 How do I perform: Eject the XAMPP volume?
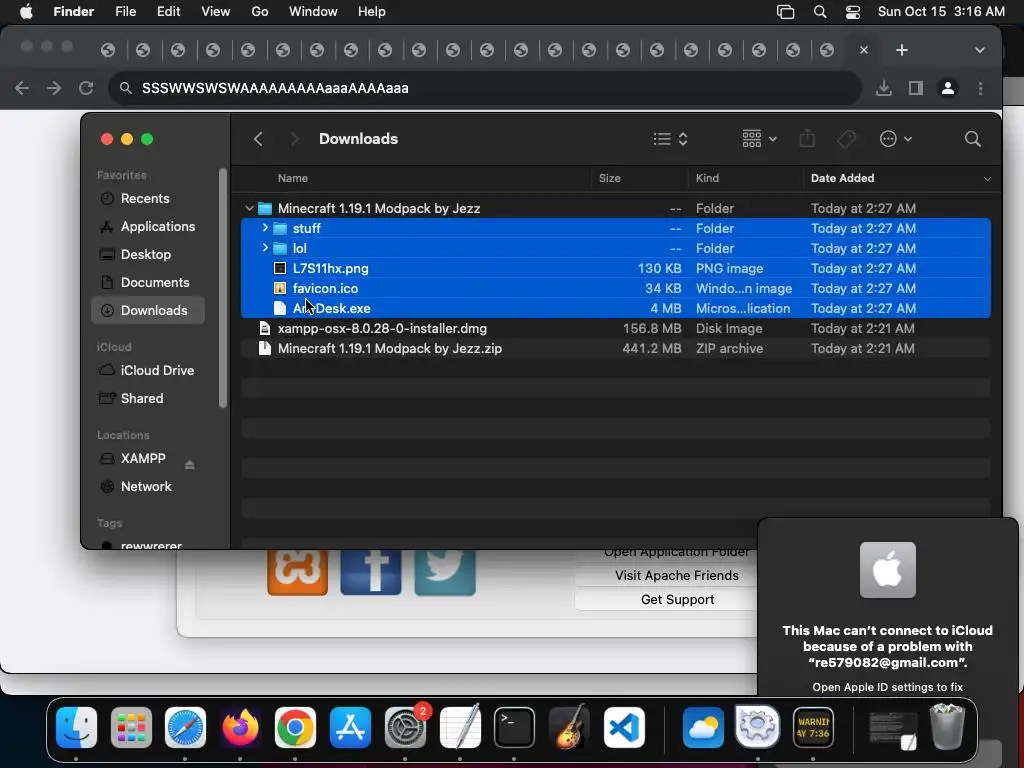(189, 464)
